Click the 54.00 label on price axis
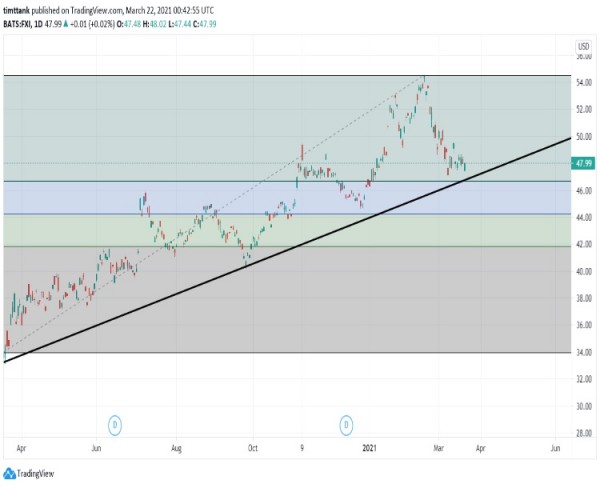Viewport: 600px width, 488px height. 582,83
